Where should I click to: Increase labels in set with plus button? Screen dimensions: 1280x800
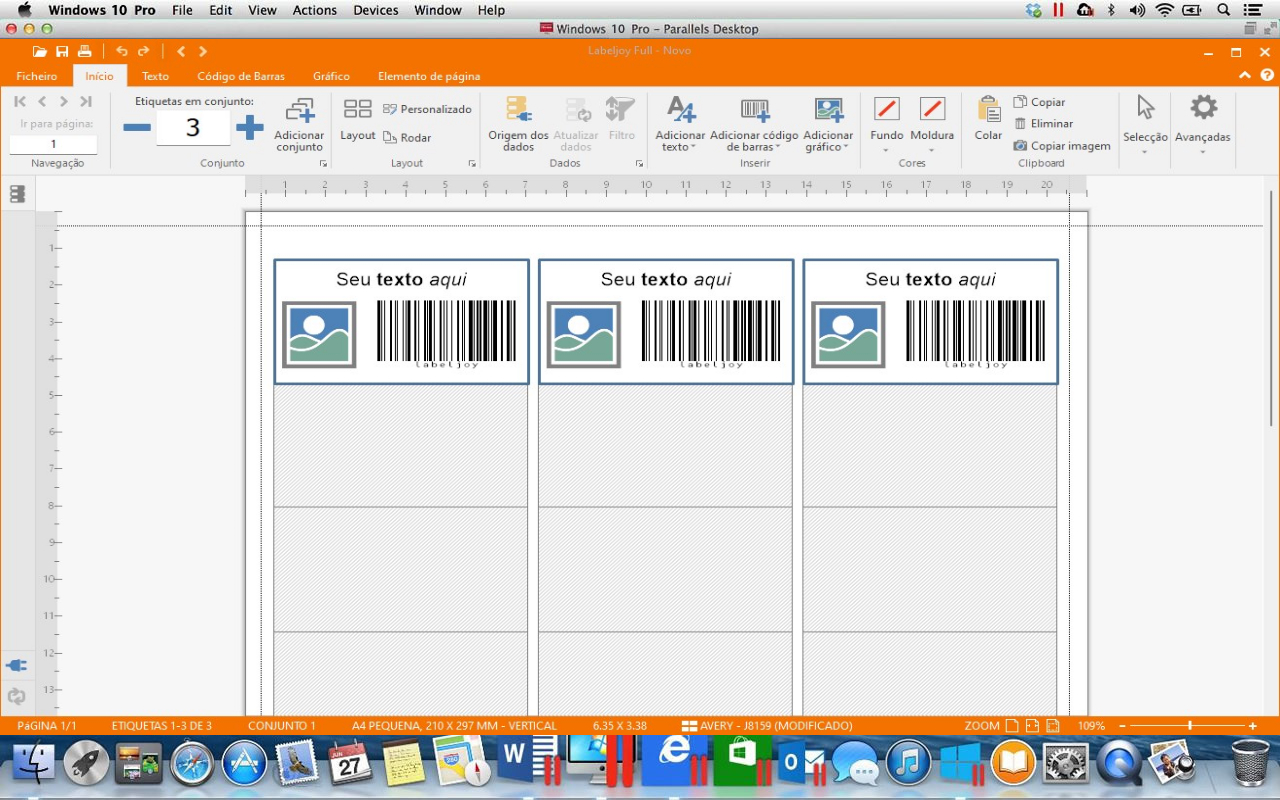pyautogui.click(x=249, y=128)
